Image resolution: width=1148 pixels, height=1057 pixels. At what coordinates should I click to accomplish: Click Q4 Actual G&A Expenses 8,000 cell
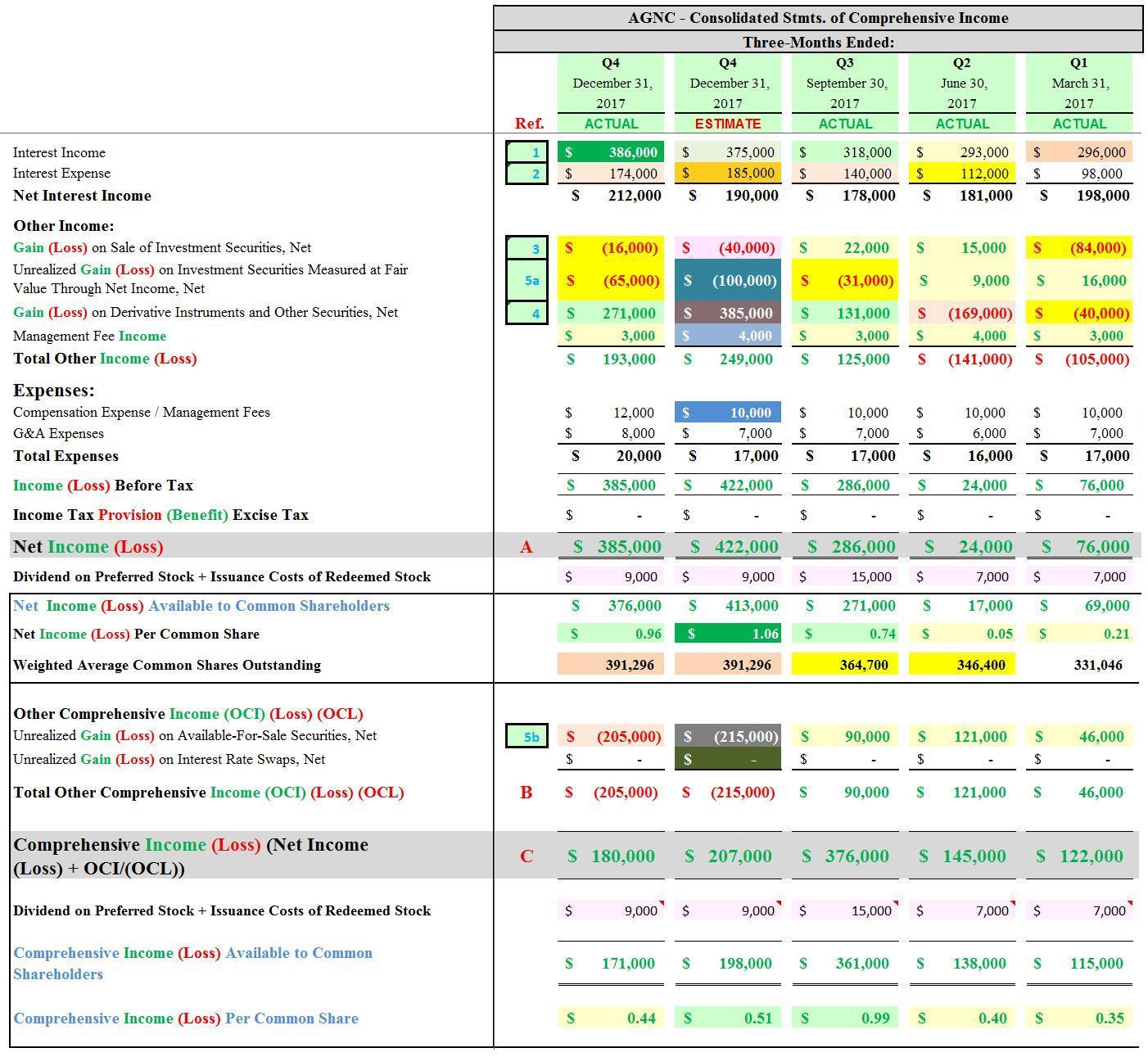(x=611, y=433)
